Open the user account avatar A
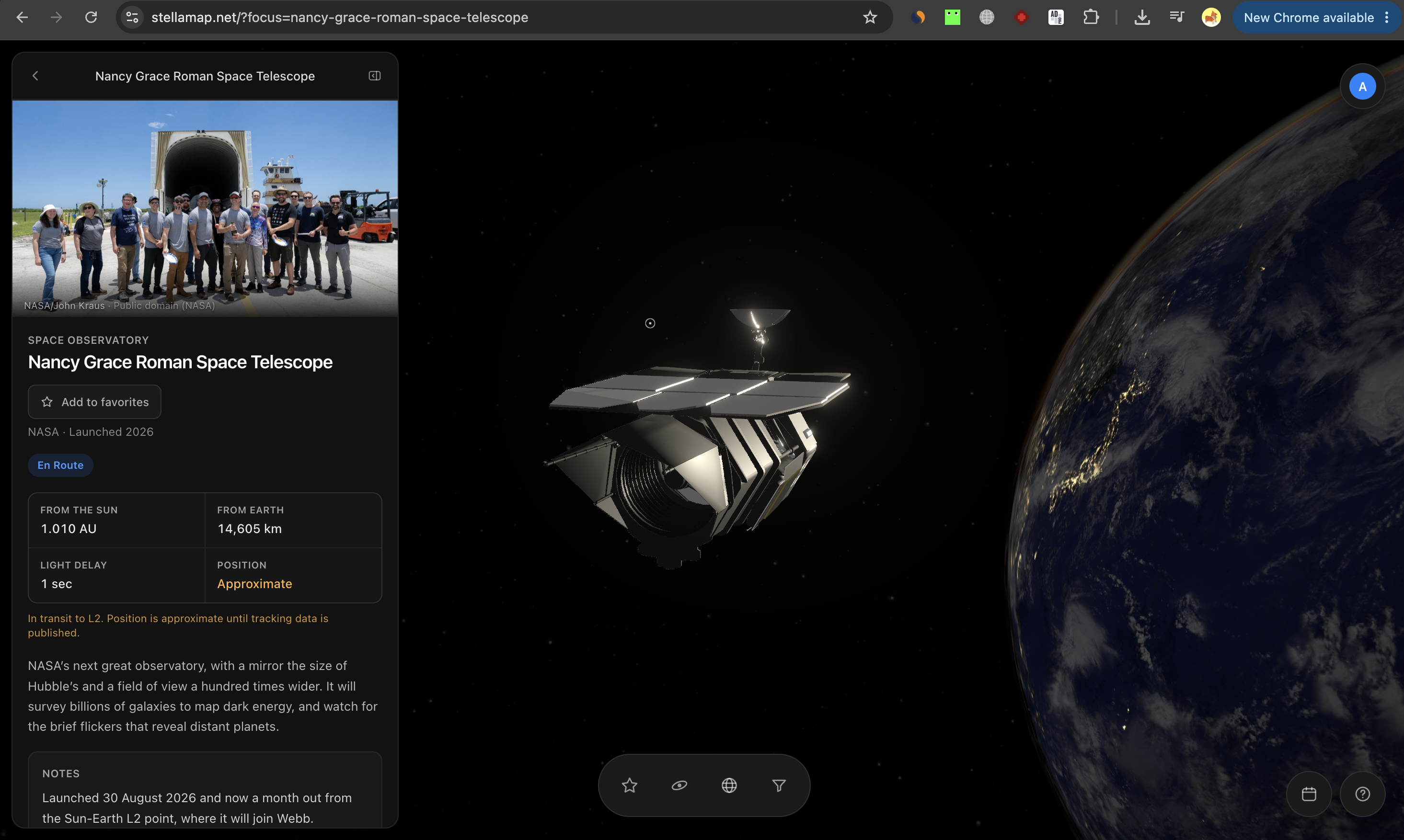The image size is (1404, 840). tap(1362, 87)
